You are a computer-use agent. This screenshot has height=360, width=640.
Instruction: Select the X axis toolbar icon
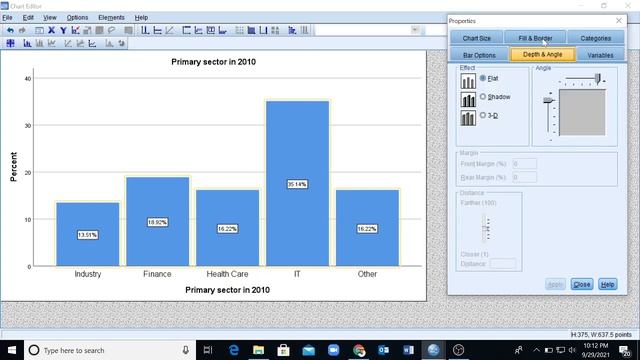click(x=51, y=30)
